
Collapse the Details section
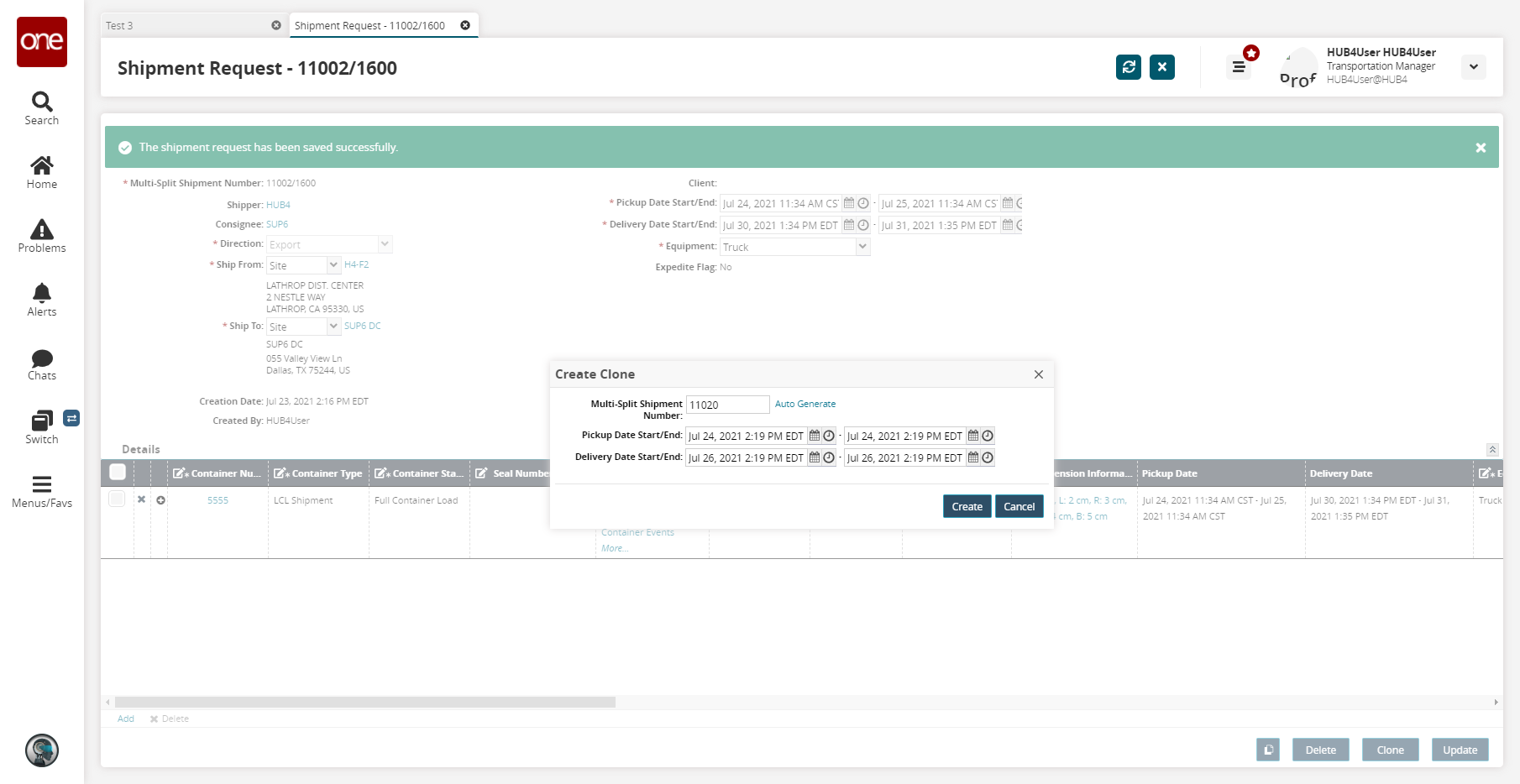[x=1492, y=450]
